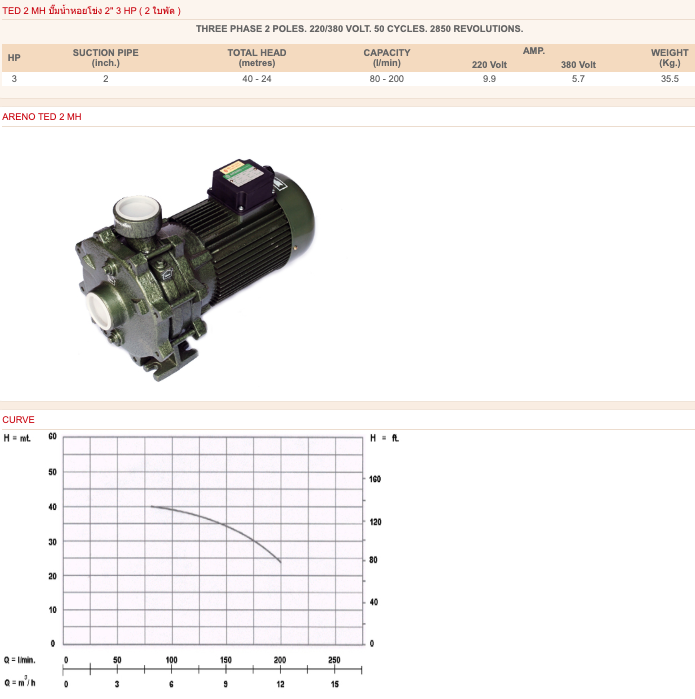
Task: Select the three phase specification line
Action: (x=359, y=29)
